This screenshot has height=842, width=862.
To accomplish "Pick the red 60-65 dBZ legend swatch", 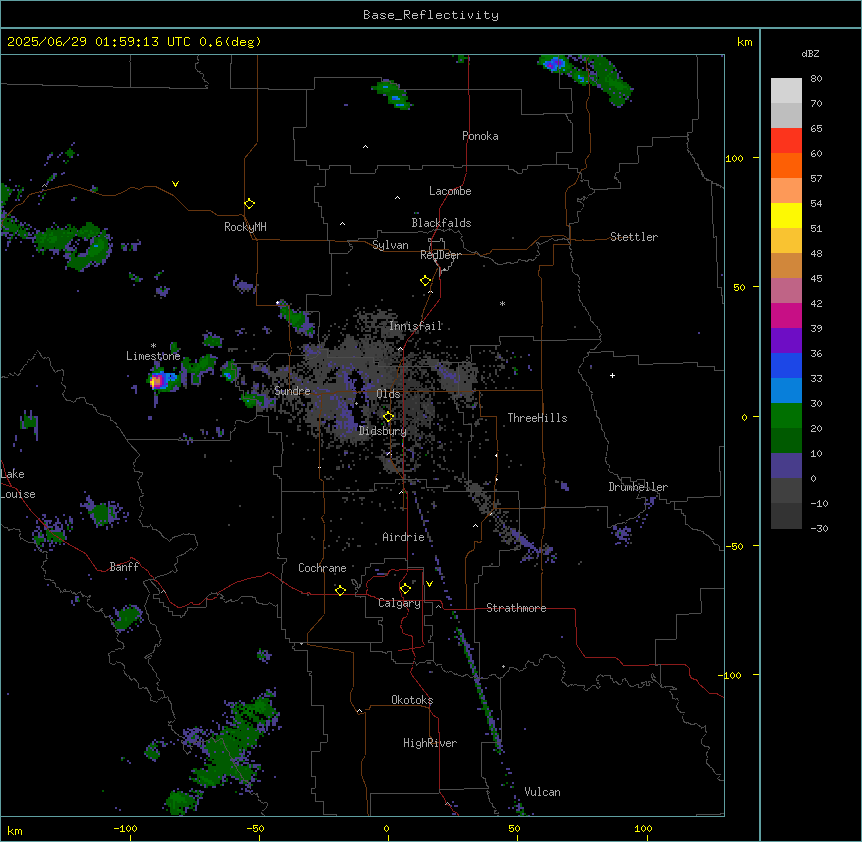I will pos(786,140).
